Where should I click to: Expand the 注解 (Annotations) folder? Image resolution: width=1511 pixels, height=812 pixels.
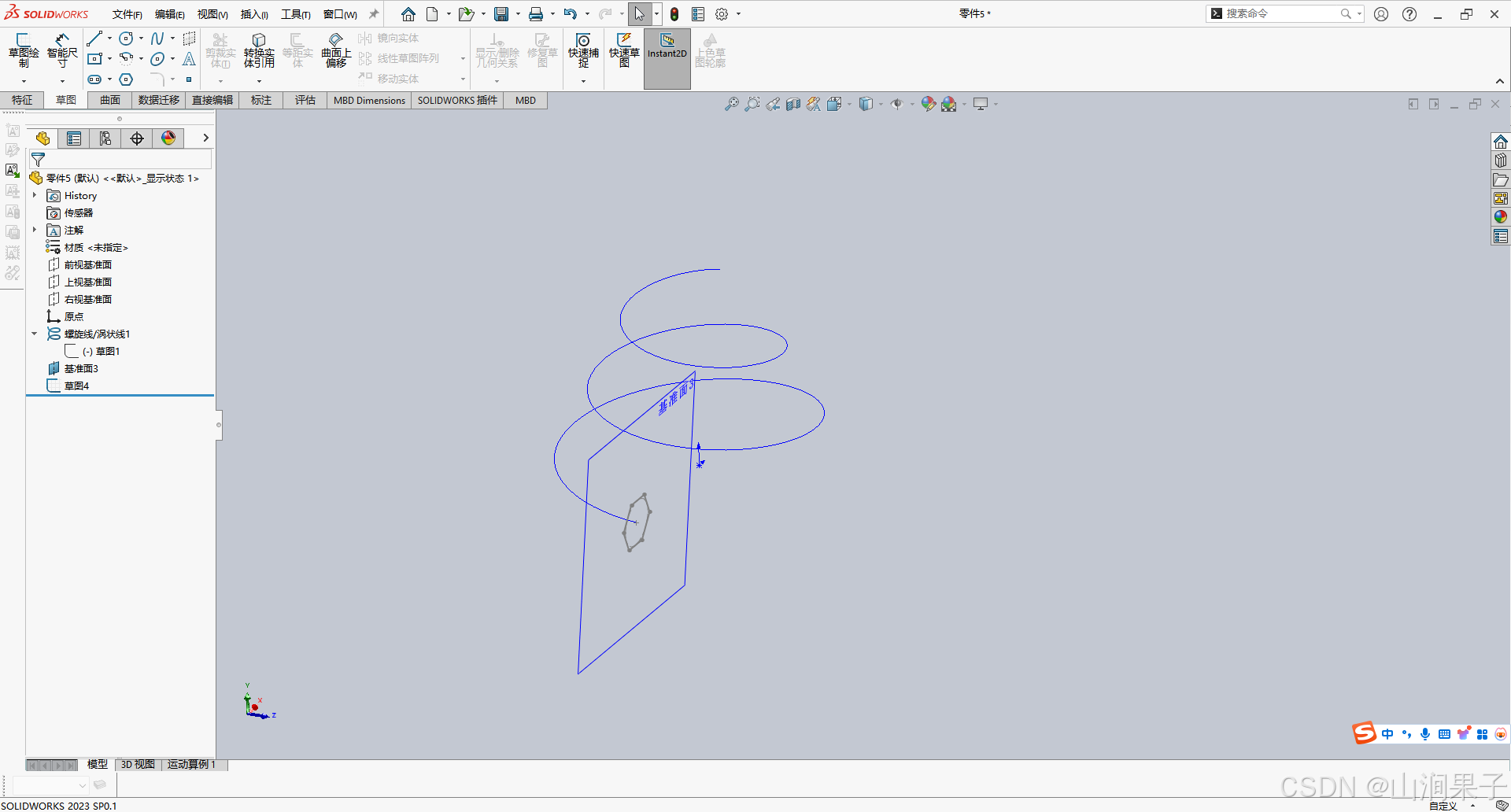pos(34,230)
